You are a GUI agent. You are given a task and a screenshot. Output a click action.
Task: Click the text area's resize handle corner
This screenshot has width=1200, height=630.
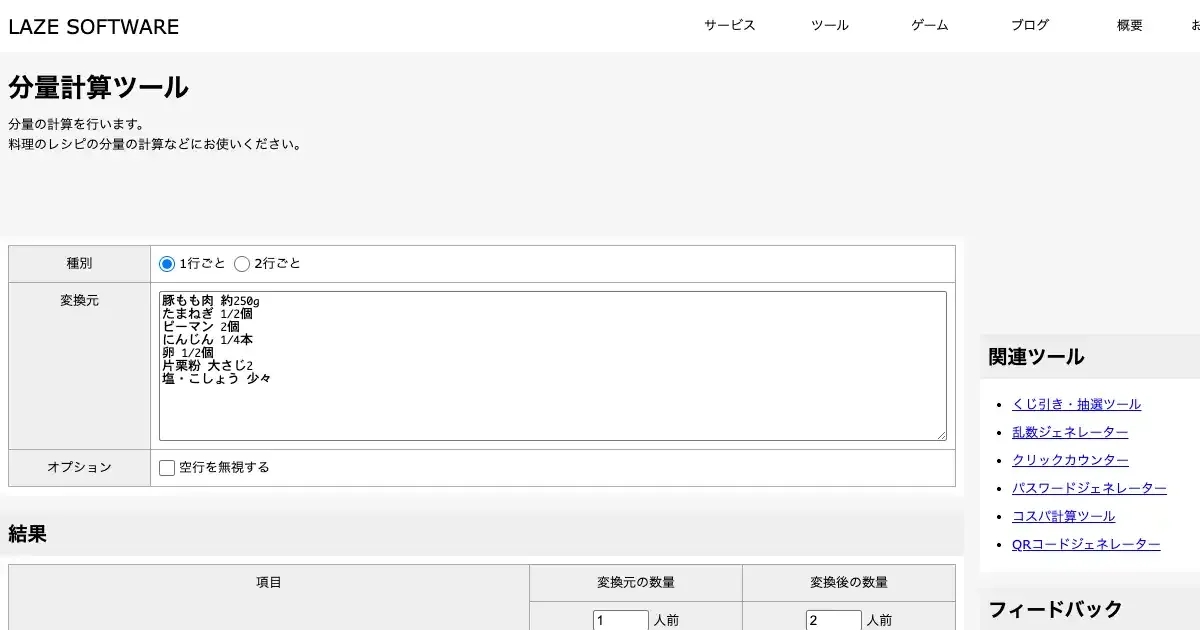(940, 434)
